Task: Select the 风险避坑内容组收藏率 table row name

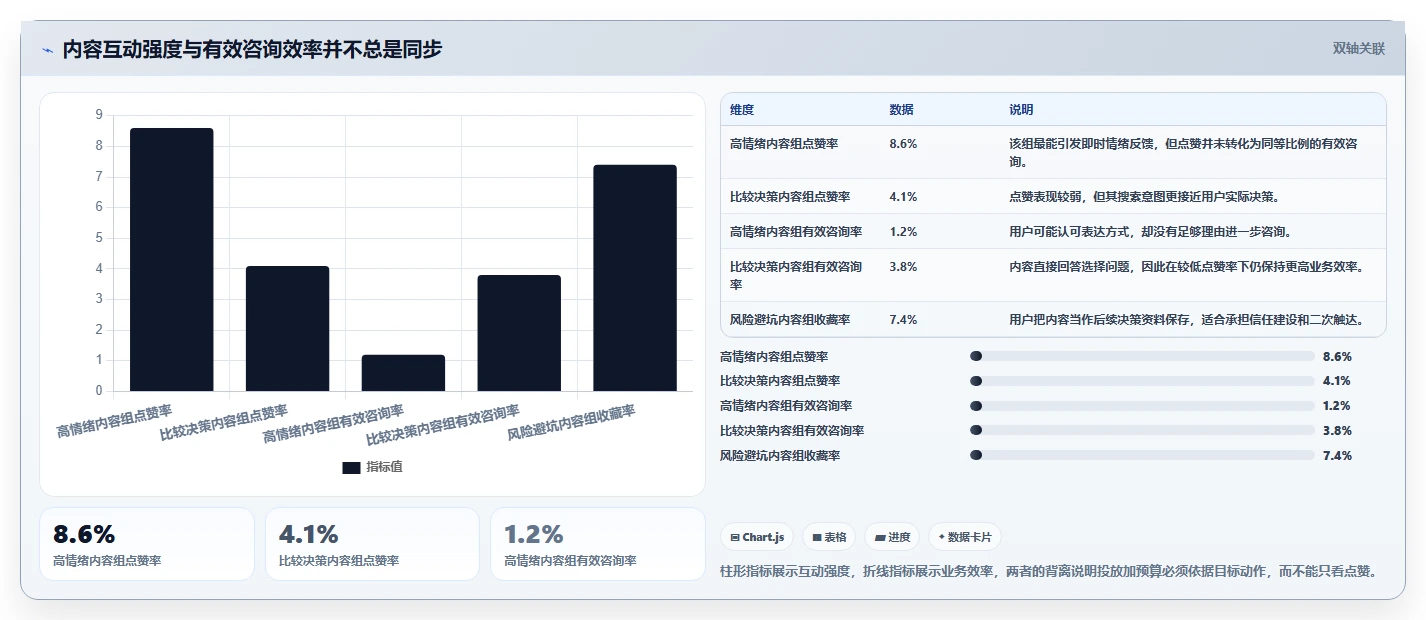Action: pos(790,320)
